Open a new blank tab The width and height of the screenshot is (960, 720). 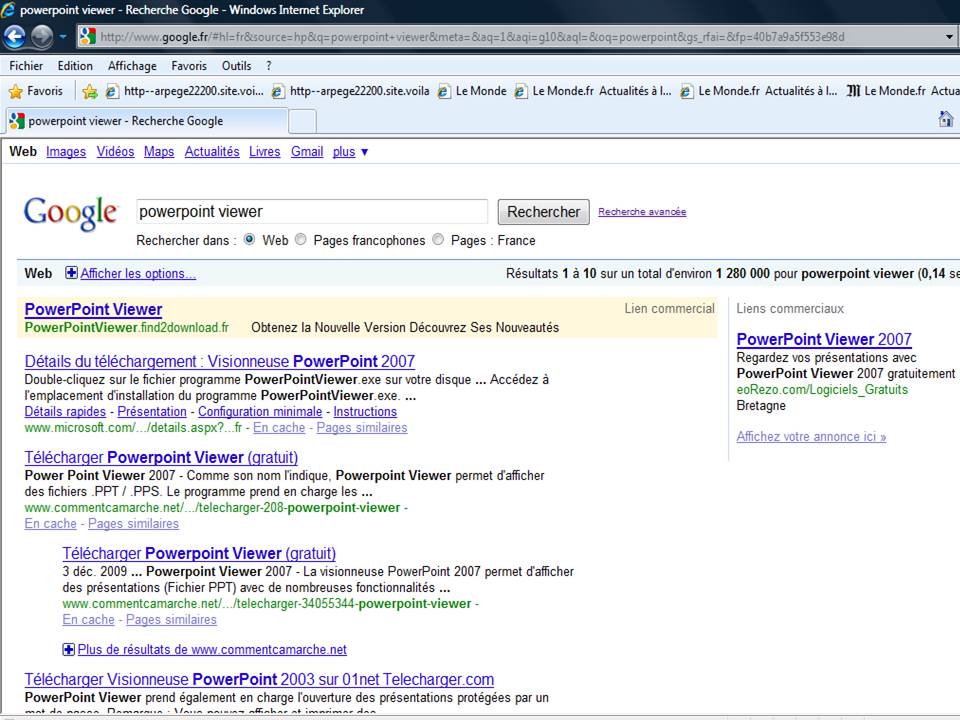(302, 121)
